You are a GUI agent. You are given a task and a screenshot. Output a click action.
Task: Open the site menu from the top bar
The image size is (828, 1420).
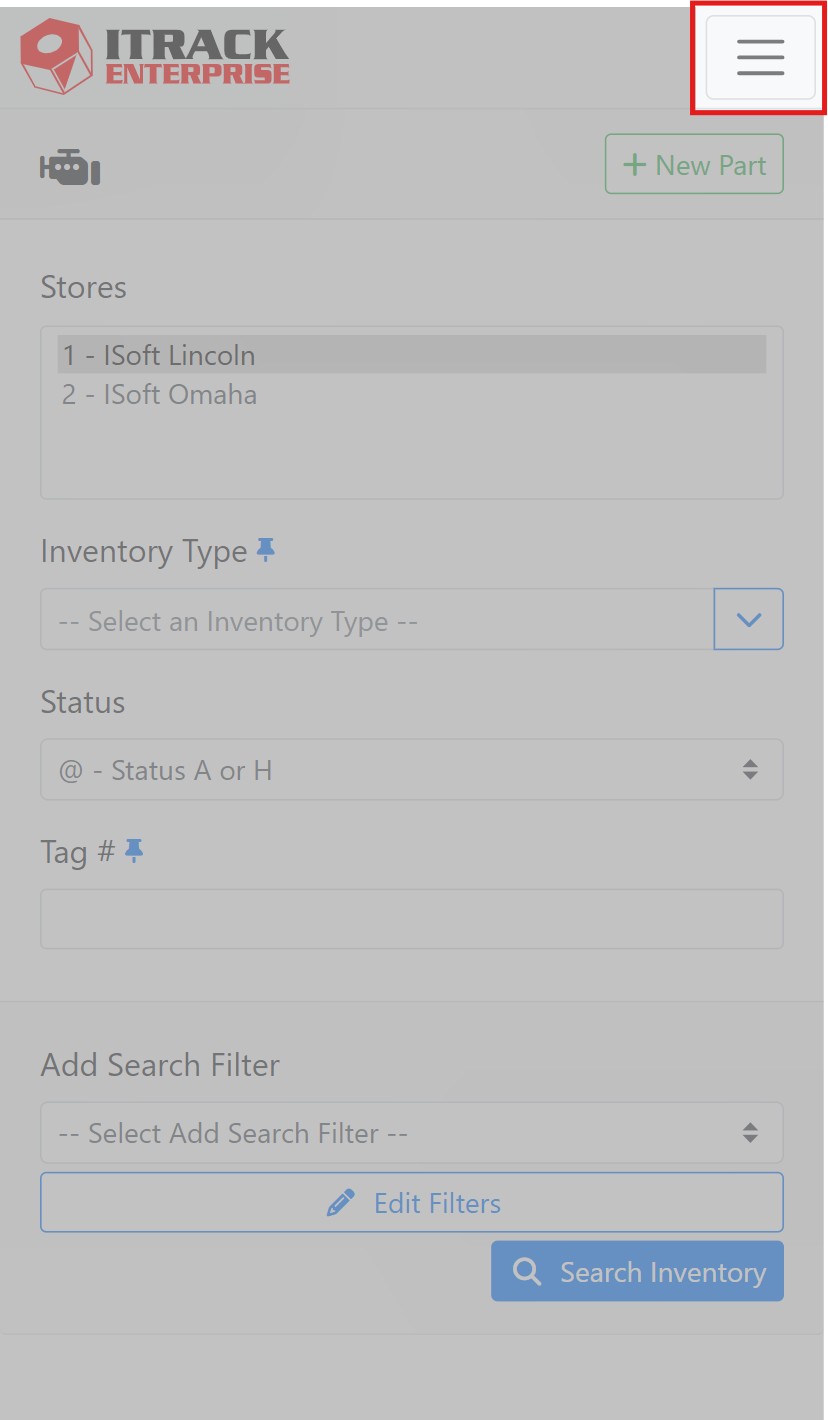(759, 57)
